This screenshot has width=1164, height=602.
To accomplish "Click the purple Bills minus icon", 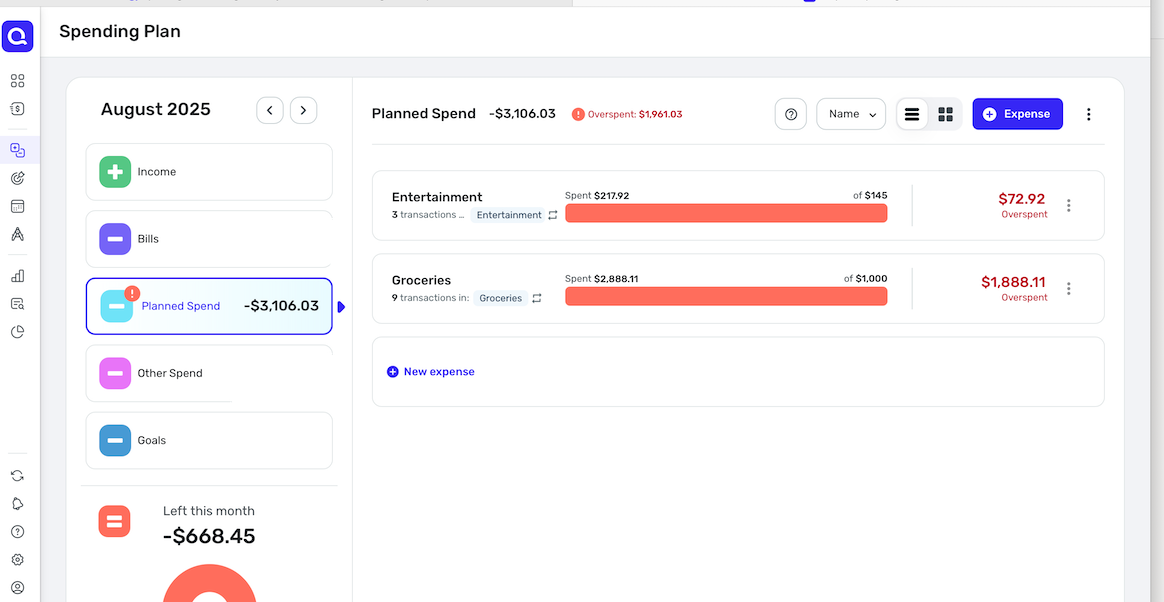I will (x=115, y=239).
